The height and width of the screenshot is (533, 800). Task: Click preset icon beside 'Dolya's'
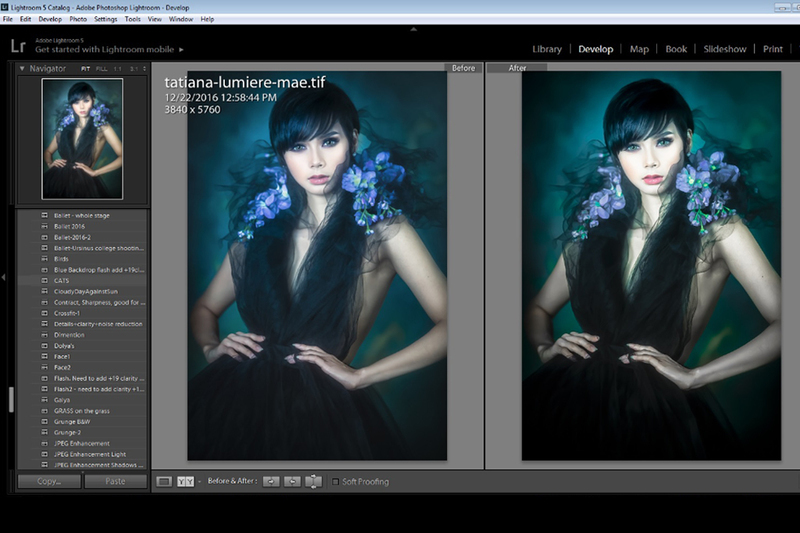[44, 345]
